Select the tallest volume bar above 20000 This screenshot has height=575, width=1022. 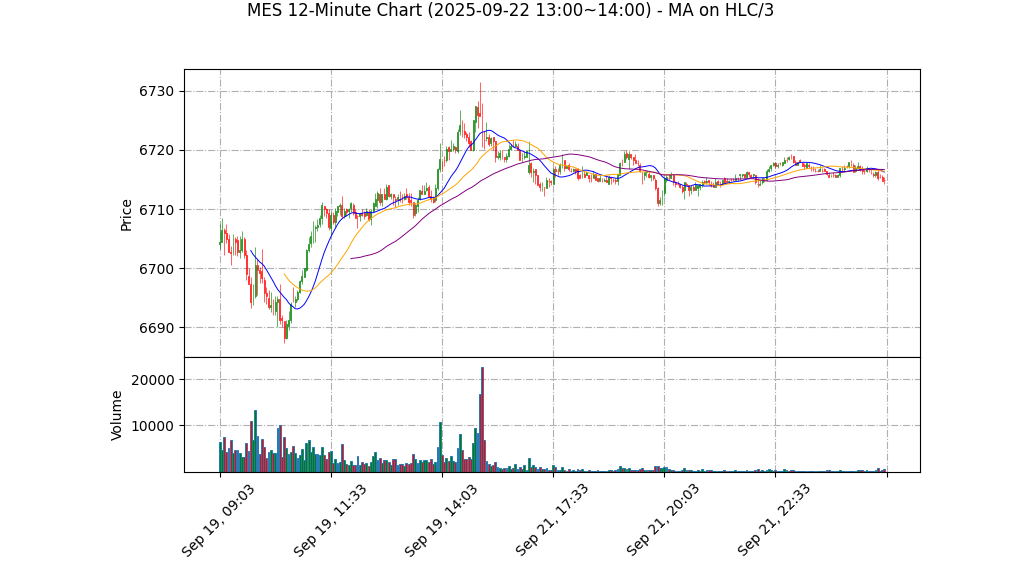click(482, 419)
